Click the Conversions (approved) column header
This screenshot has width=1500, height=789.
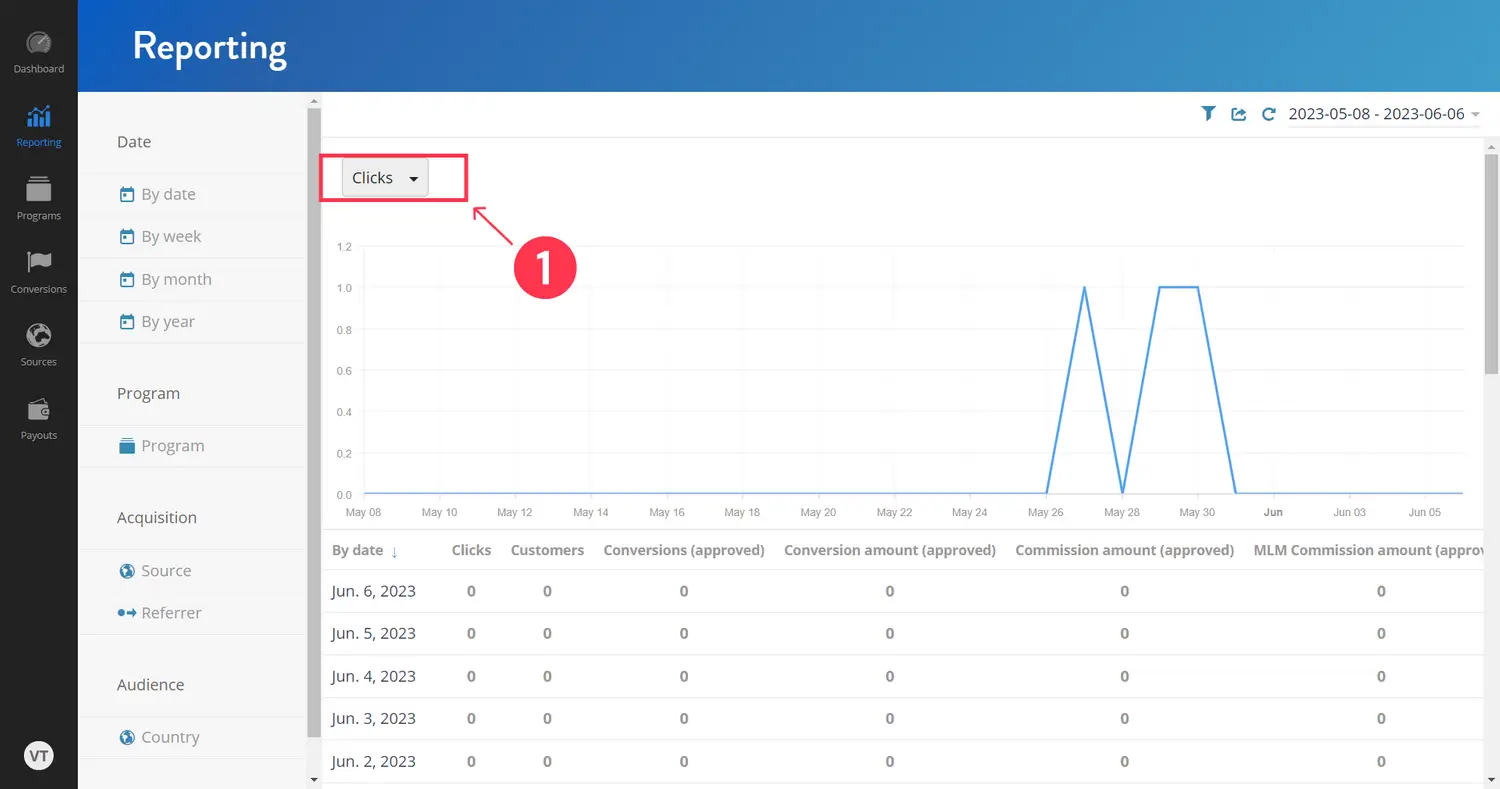(684, 550)
